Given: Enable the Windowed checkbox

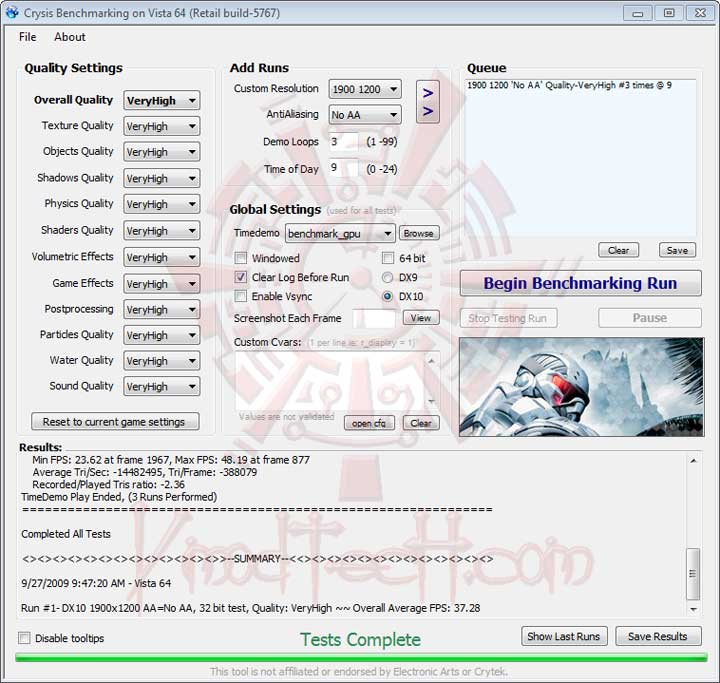Looking at the screenshot, I should [241, 258].
